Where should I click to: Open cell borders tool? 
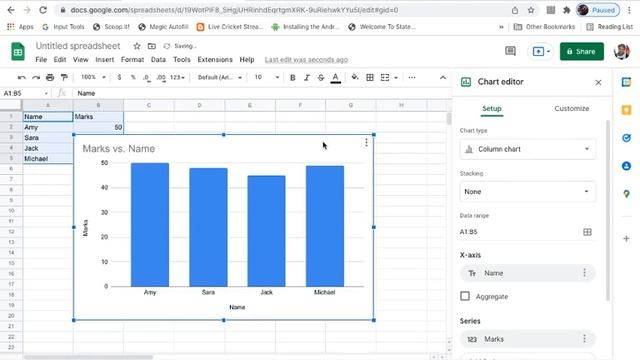tap(370, 77)
